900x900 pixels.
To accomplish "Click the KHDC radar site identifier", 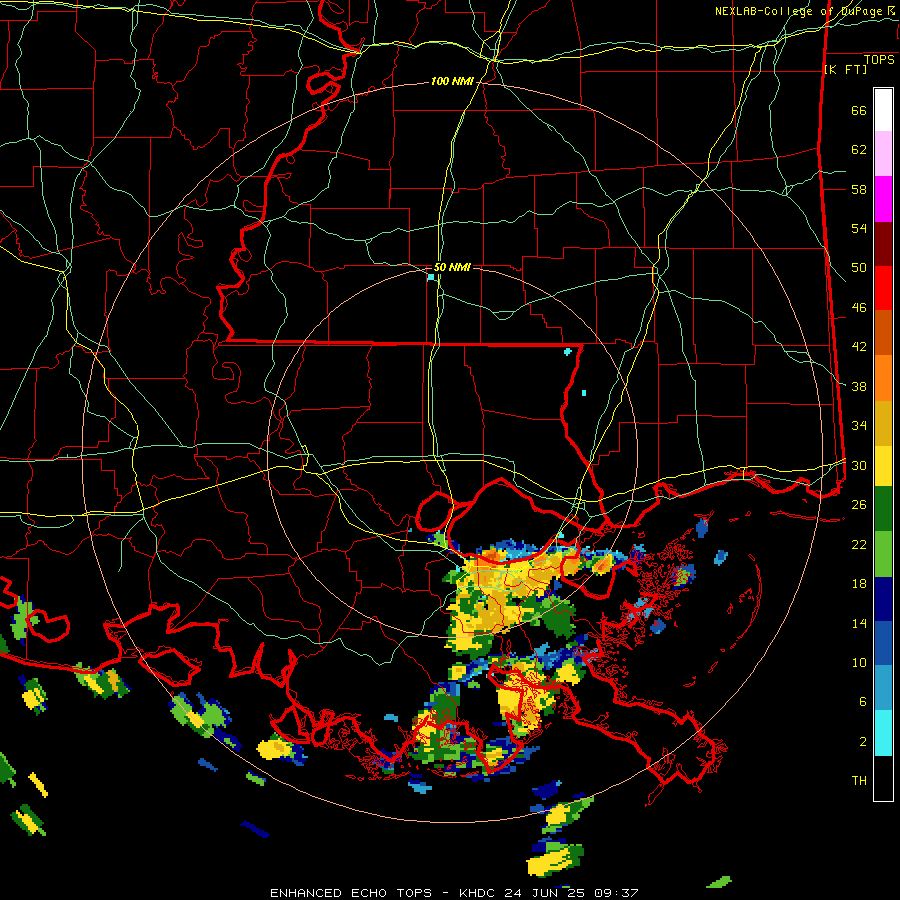I will pos(479,893).
